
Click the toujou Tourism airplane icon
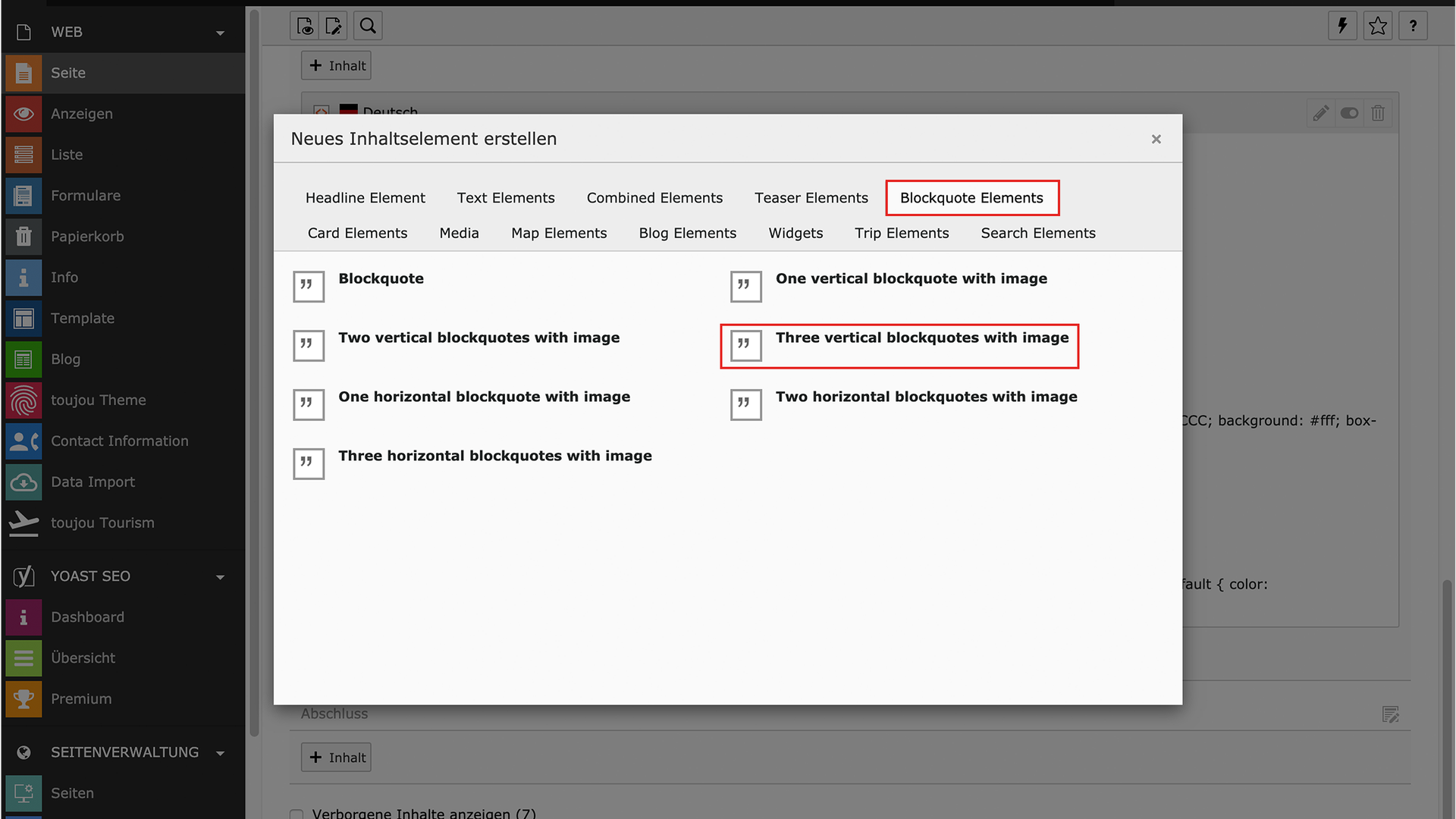(x=24, y=523)
